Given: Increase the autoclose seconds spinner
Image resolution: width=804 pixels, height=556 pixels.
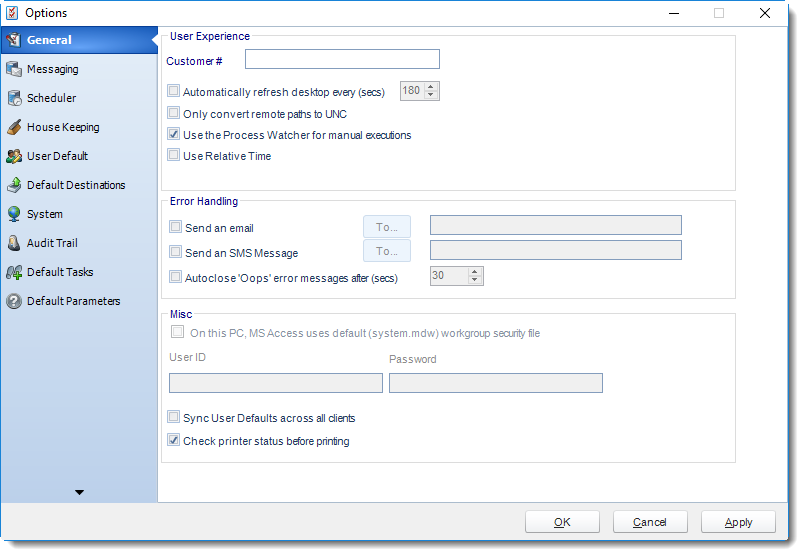Looking at the screenshot, I should (x=475, y=271).
